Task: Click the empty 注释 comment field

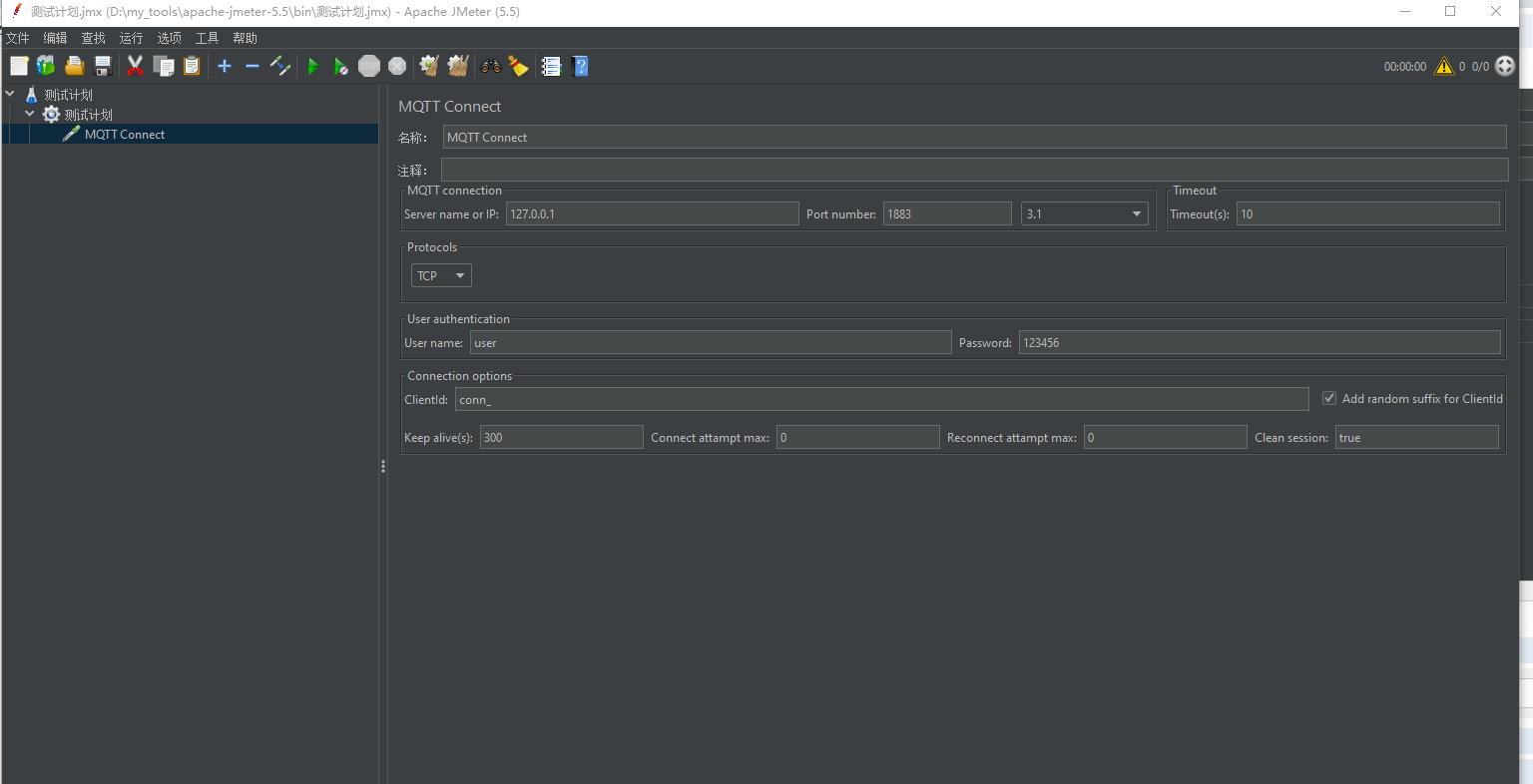Action: 974,170
